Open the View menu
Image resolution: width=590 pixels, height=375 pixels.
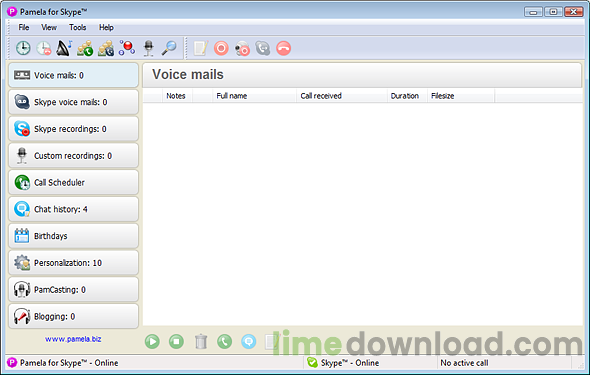point(49,27)
